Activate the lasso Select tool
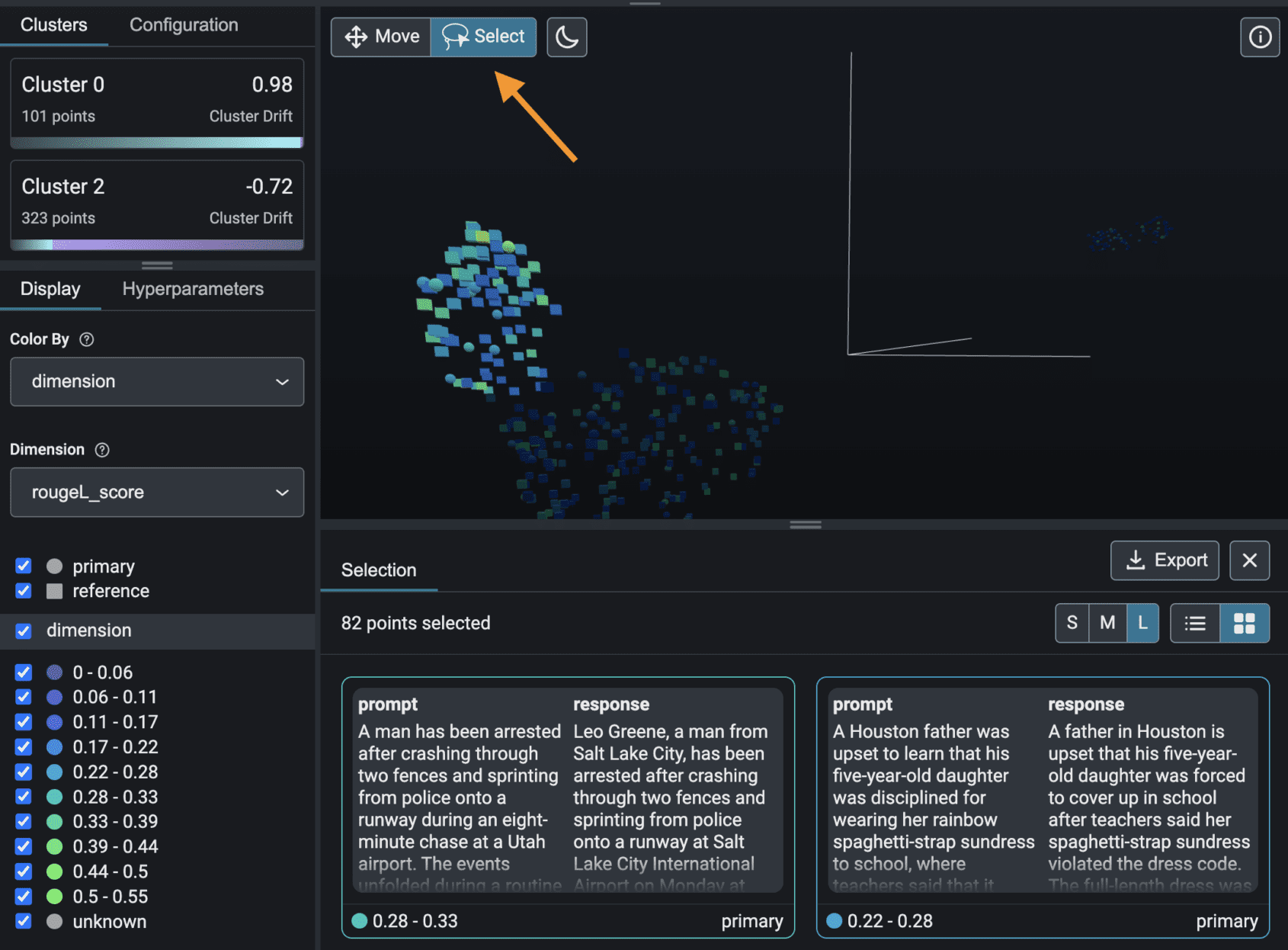The image size is (1288, 950). pyautogui.click(x=483, y=37)
